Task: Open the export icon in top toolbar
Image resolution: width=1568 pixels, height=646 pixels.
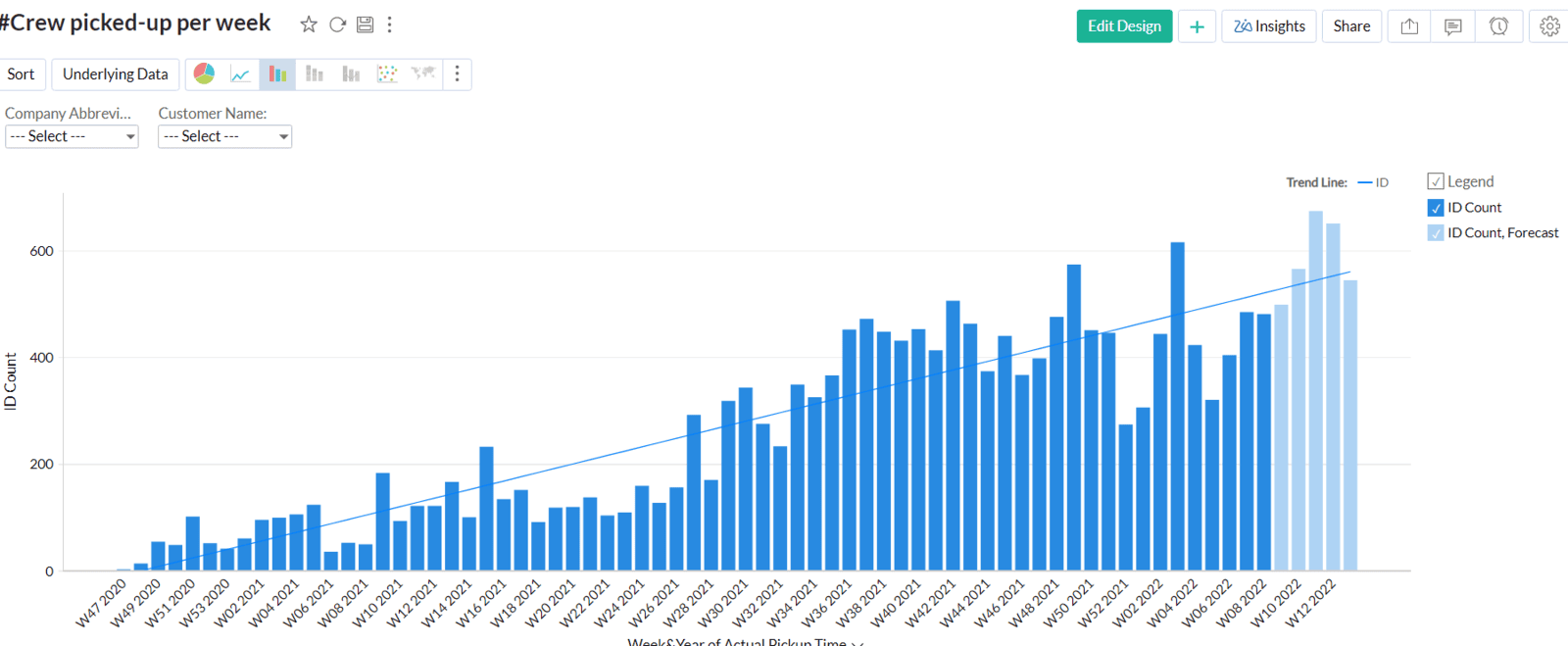Action: 1409,26
